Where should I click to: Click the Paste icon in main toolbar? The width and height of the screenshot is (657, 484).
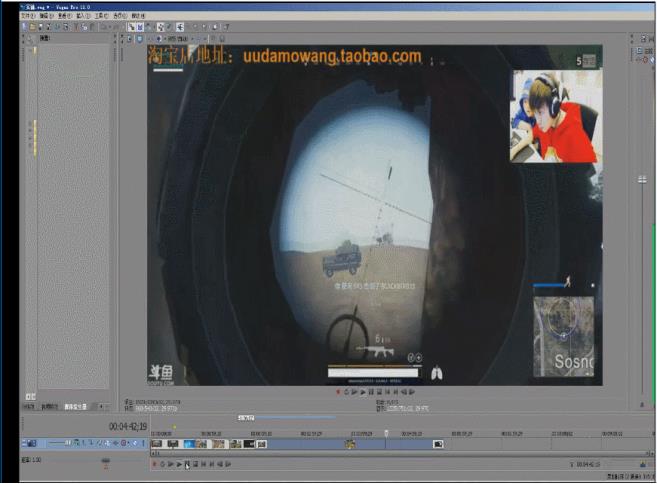(92, 27)
